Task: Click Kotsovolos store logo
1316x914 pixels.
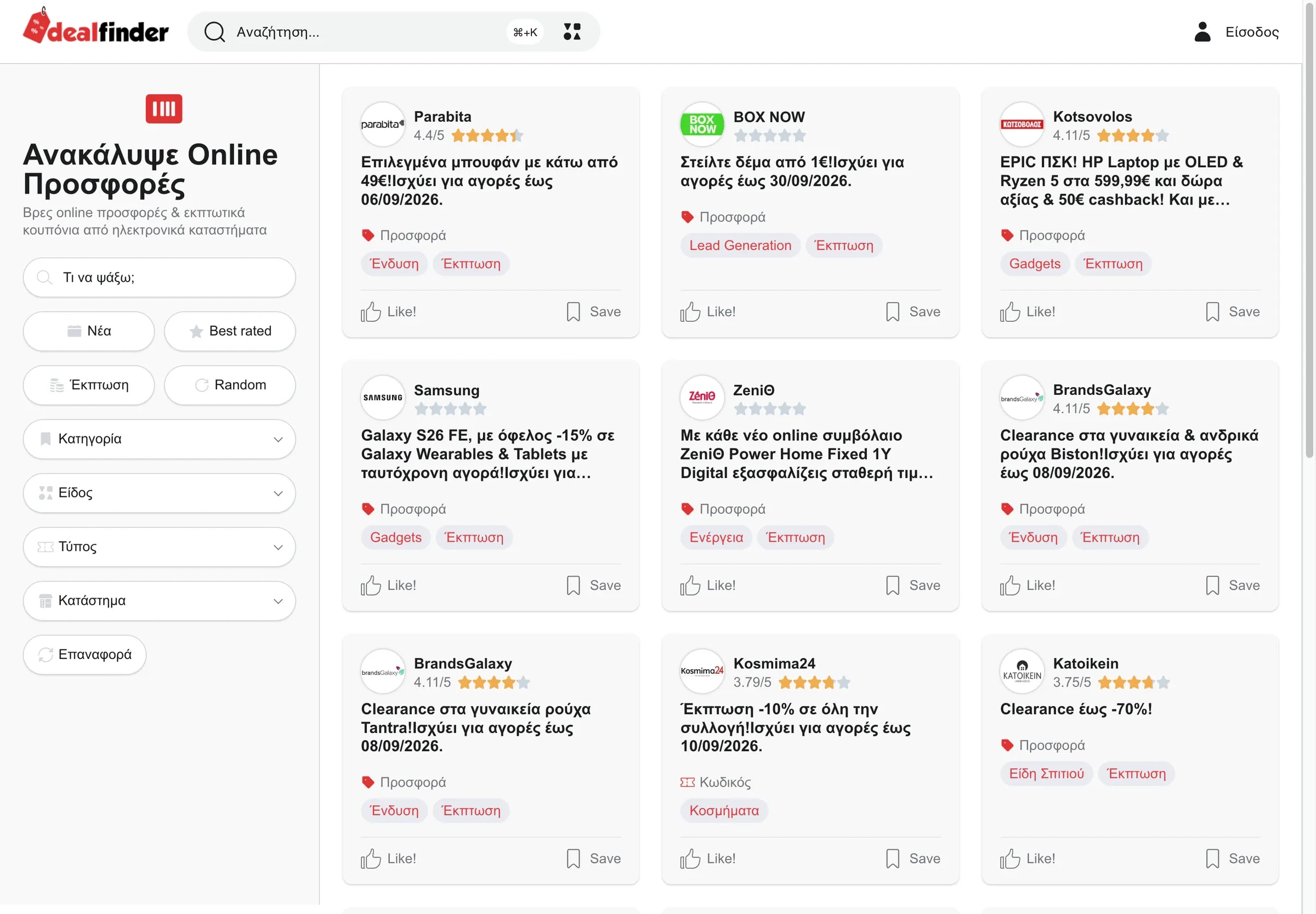Action: pos(1022,124)
